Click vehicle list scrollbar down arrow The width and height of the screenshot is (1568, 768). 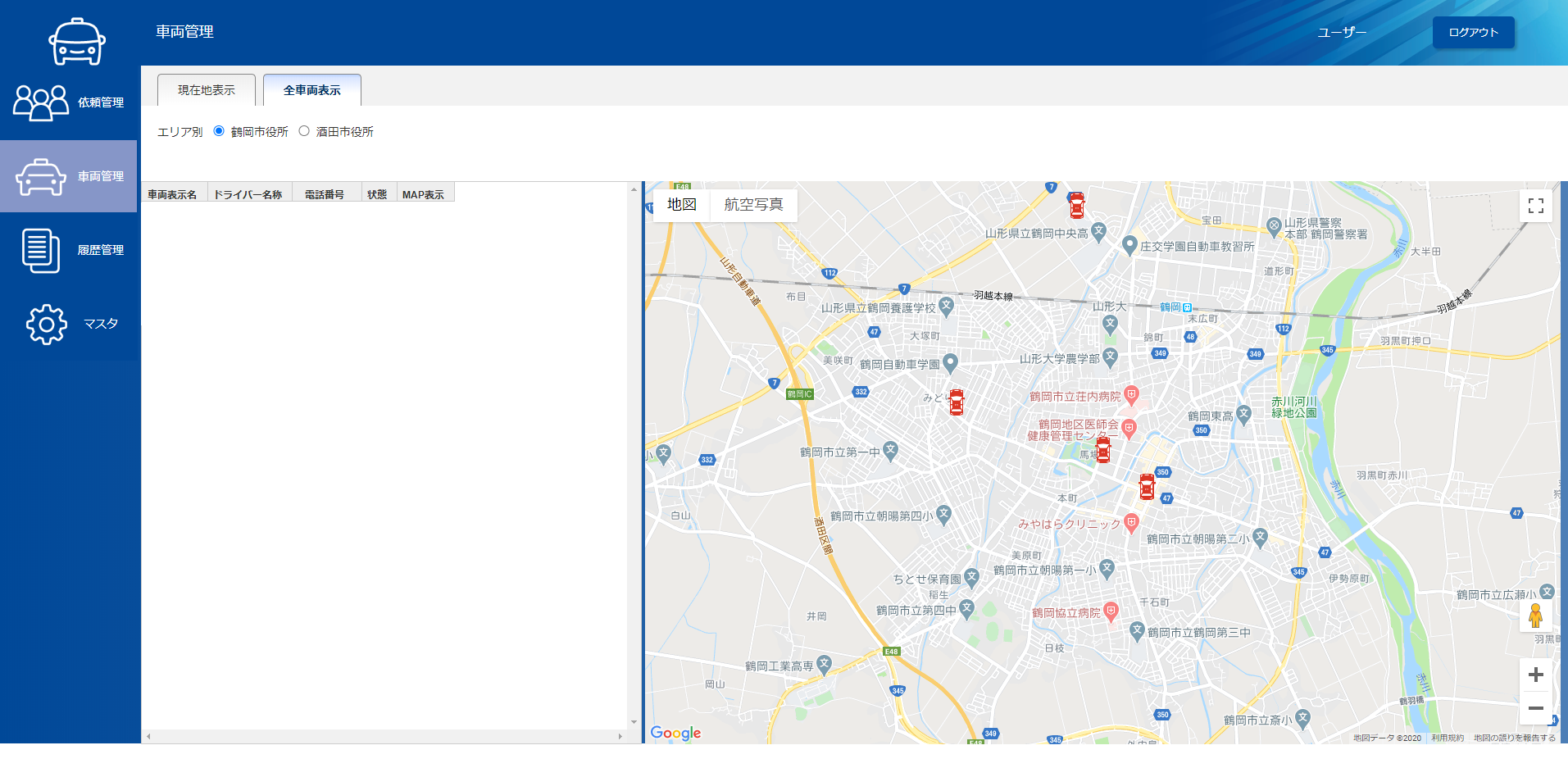tap(634, 722)
